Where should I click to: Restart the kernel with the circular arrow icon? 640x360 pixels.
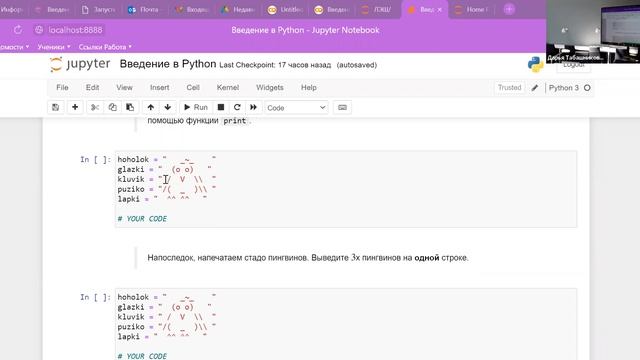237,107
